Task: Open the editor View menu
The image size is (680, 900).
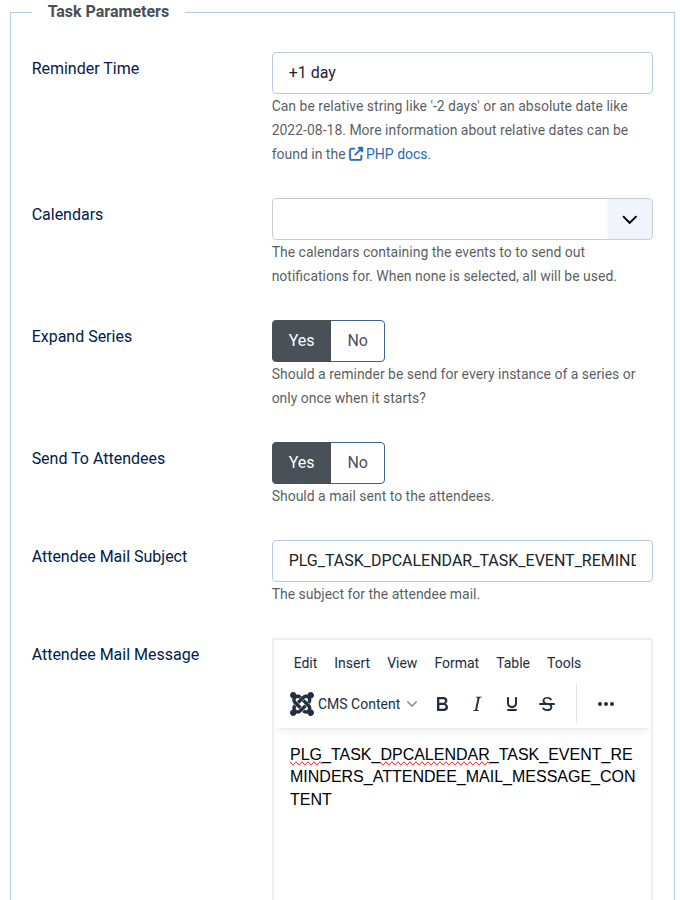Action: pos(402,663)
